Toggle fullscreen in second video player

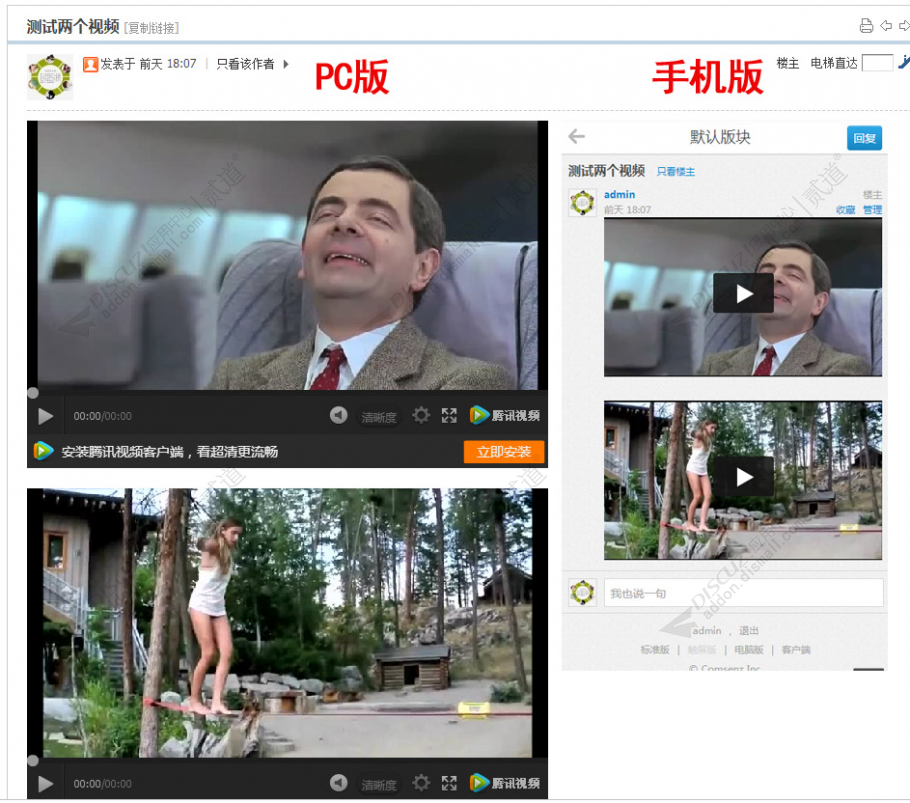tap(449, 783)
